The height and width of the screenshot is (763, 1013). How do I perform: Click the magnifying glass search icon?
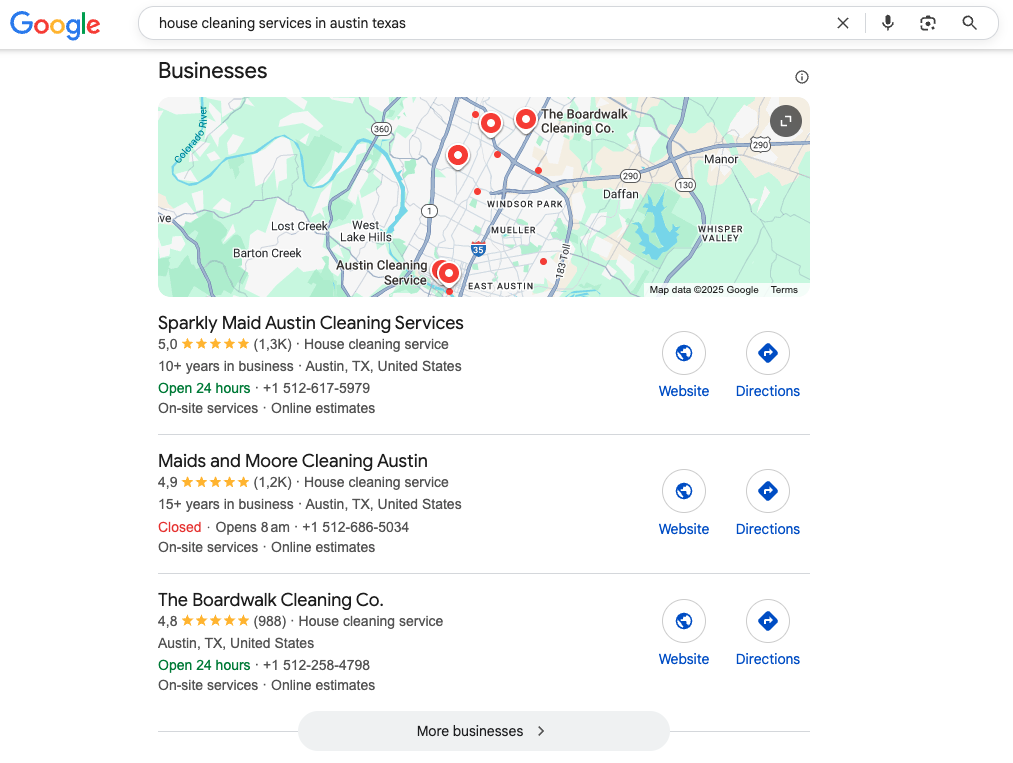969,23
